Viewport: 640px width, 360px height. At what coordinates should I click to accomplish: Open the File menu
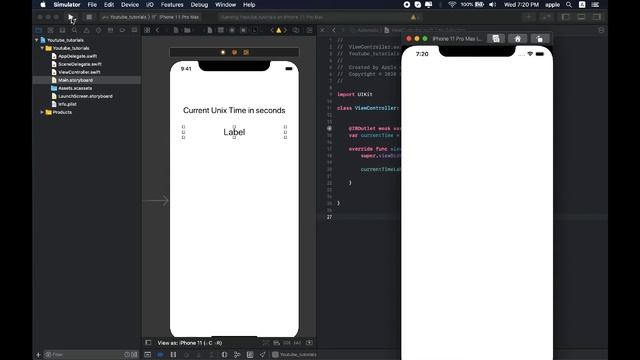tap(92, 5)
